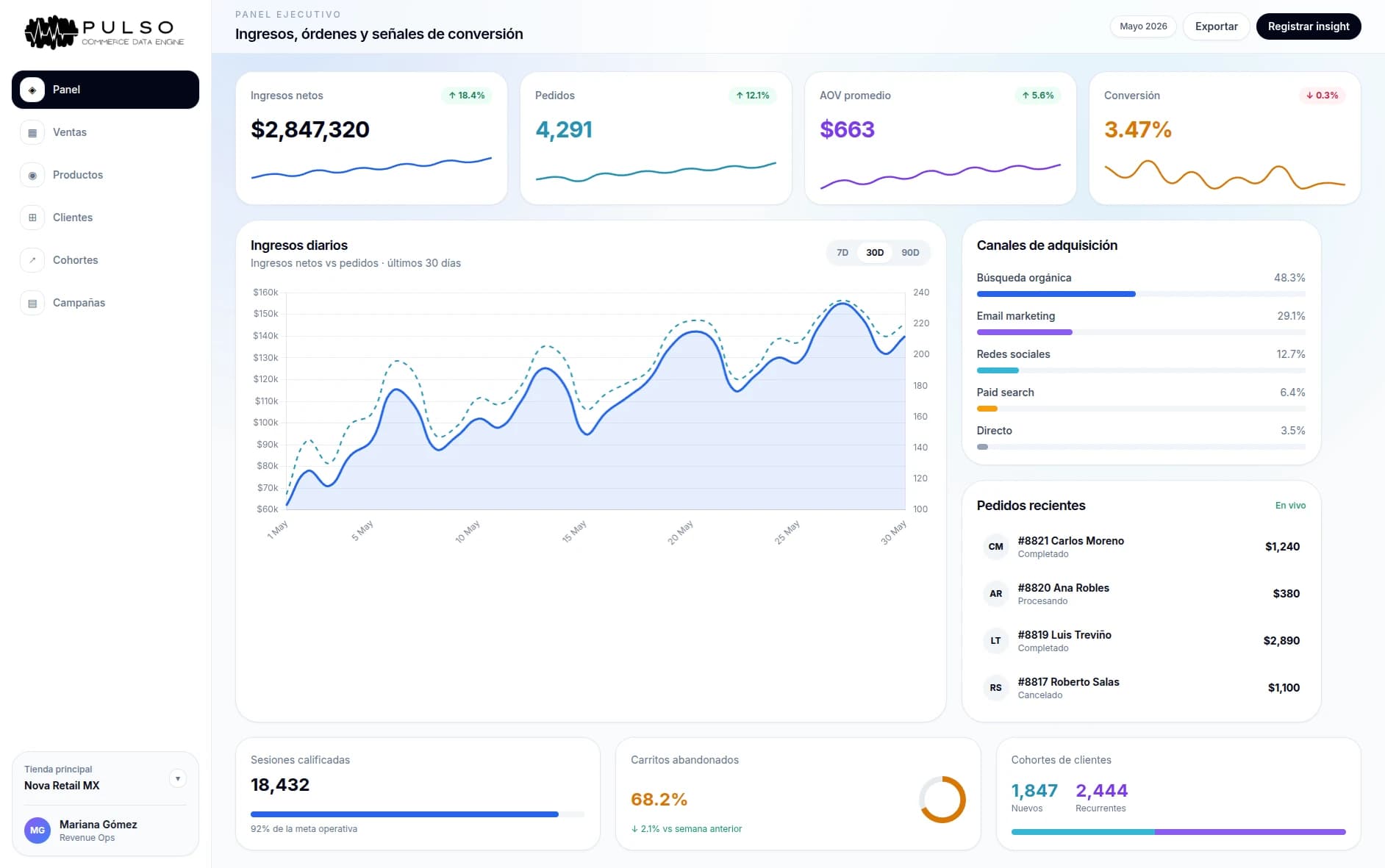Click the $663 AOV value

click(847, 129)
